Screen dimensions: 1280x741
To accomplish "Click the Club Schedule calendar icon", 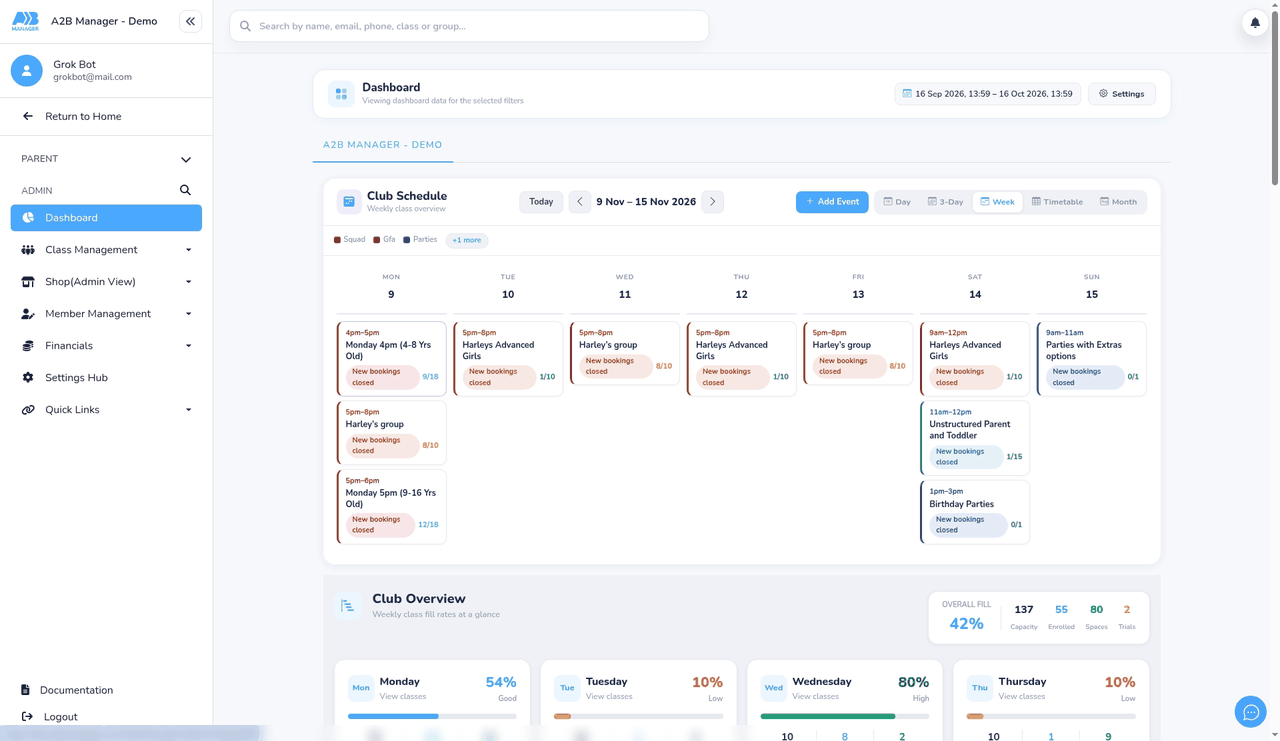I will (x=349, y=202).
